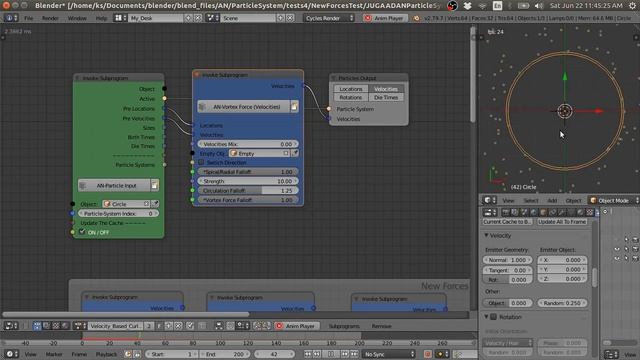Click the Random 0.250 velocity field

[562, 303]
